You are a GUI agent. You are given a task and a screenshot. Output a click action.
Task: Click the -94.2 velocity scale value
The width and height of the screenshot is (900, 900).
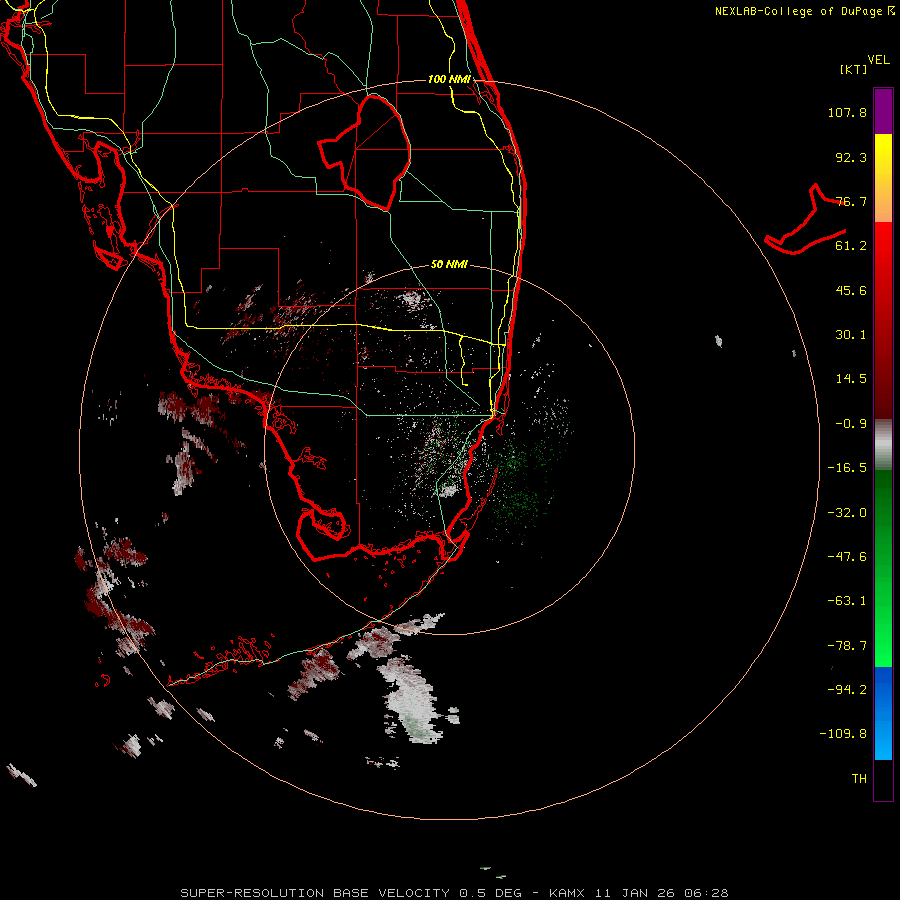tap(847, 689)
